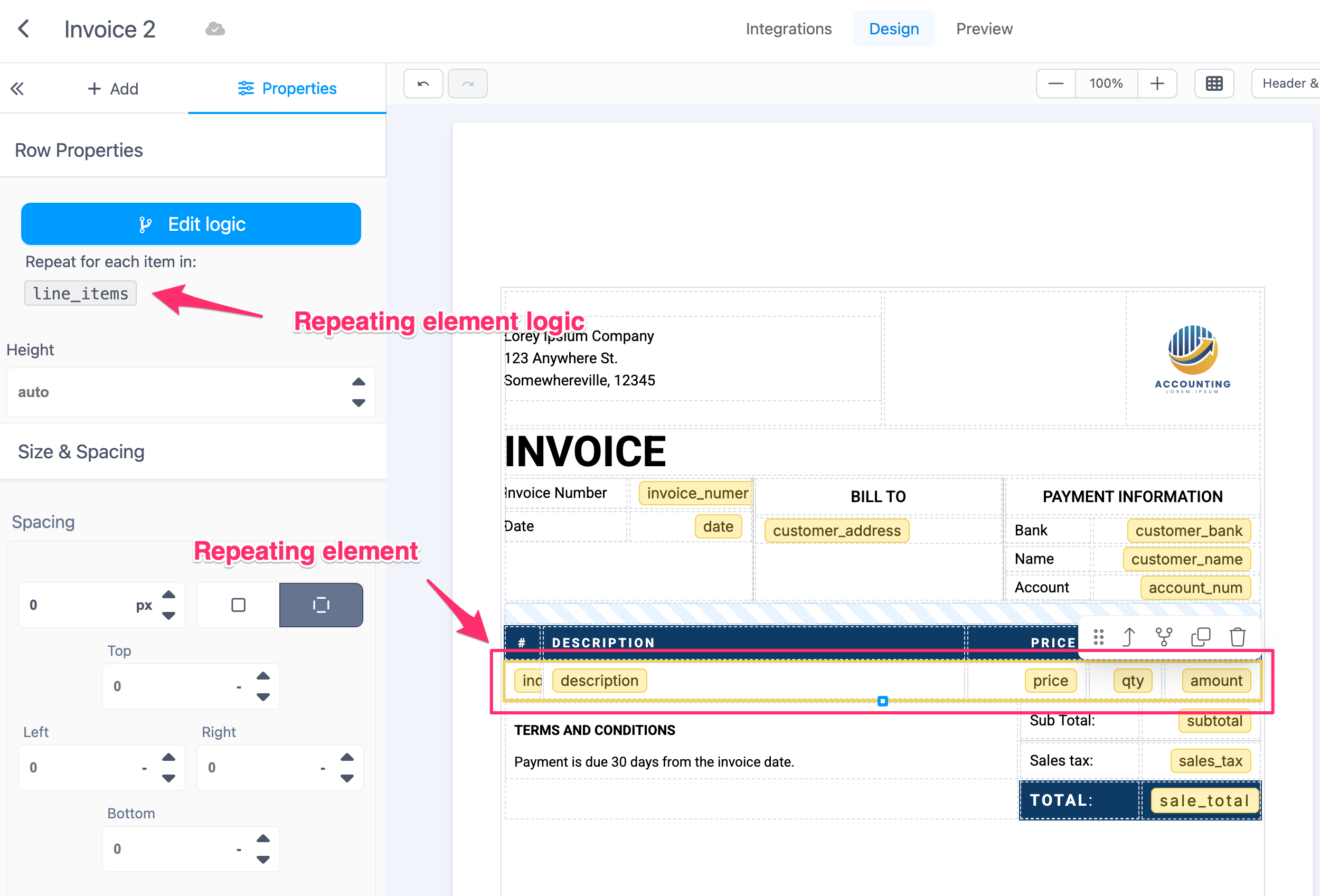Select the individual sides spacing toggle

point(321,605)
